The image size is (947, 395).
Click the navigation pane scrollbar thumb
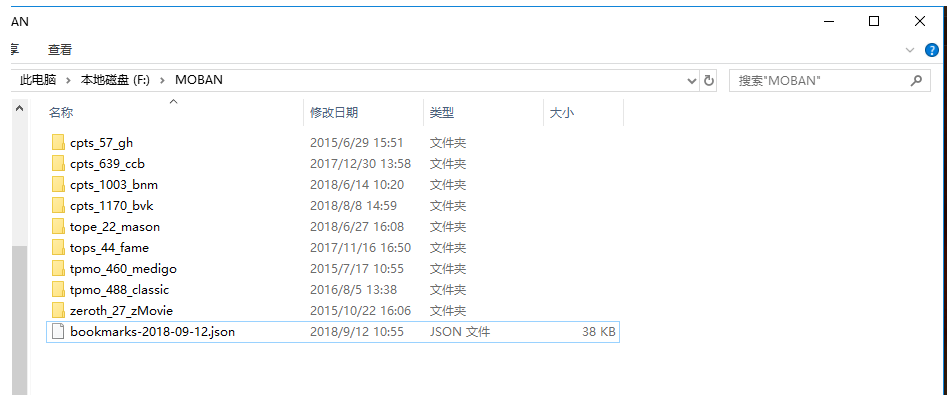pyautogui.click(x=19, y=320)
